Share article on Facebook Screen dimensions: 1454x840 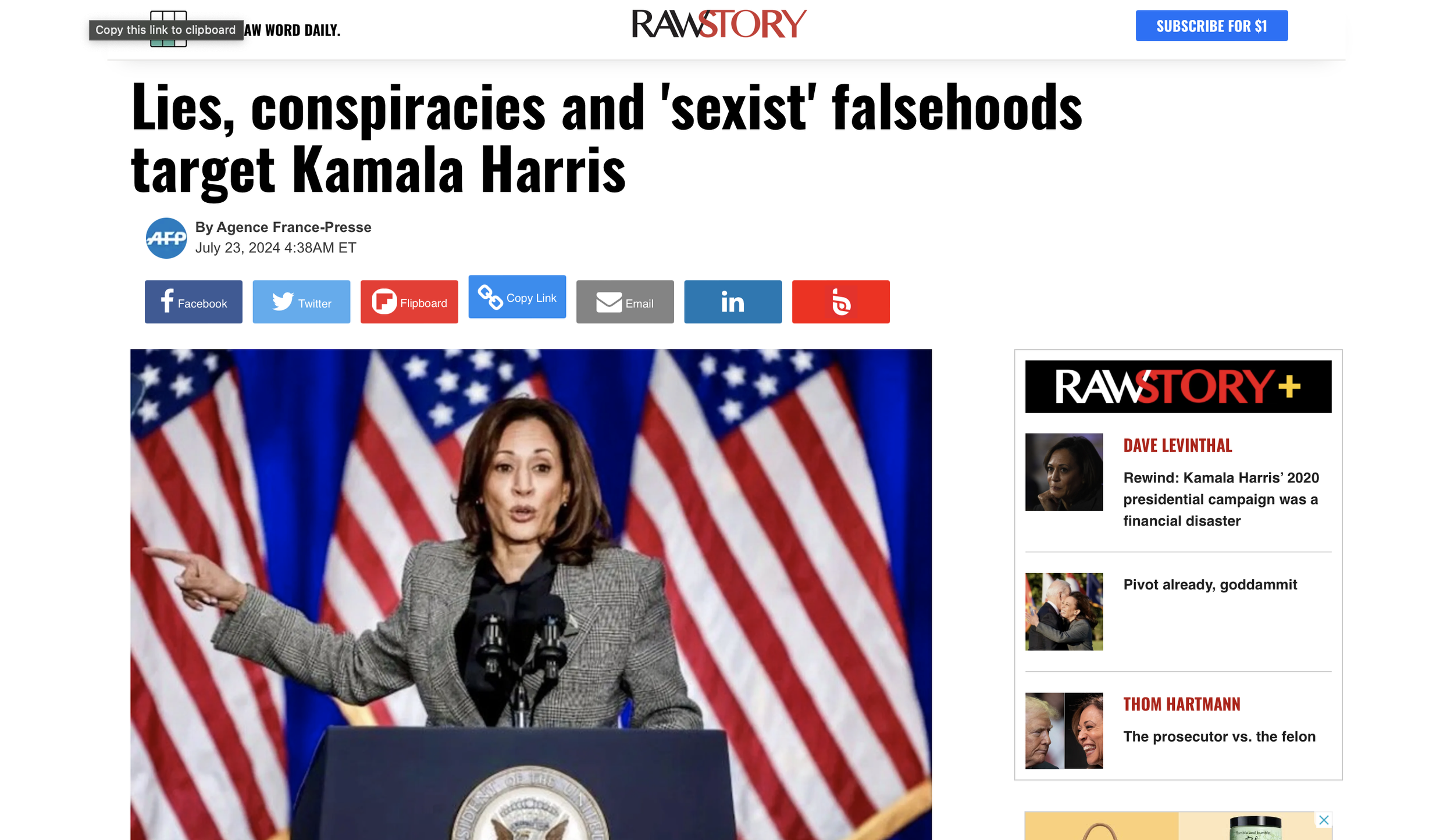[x=193, y=302]
